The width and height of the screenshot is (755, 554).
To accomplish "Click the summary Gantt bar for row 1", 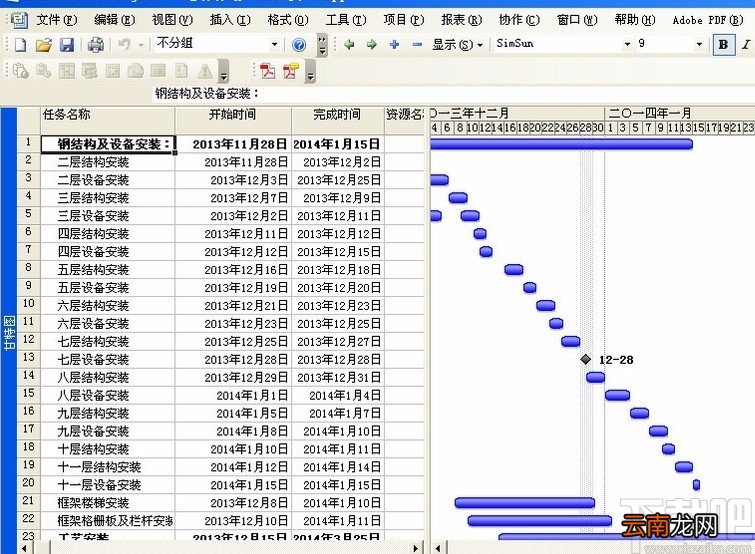I will [561, 143].
